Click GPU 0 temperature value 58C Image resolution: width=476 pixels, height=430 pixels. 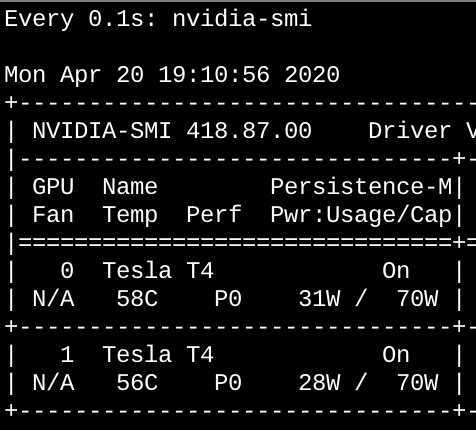click(x=137, y=298)
